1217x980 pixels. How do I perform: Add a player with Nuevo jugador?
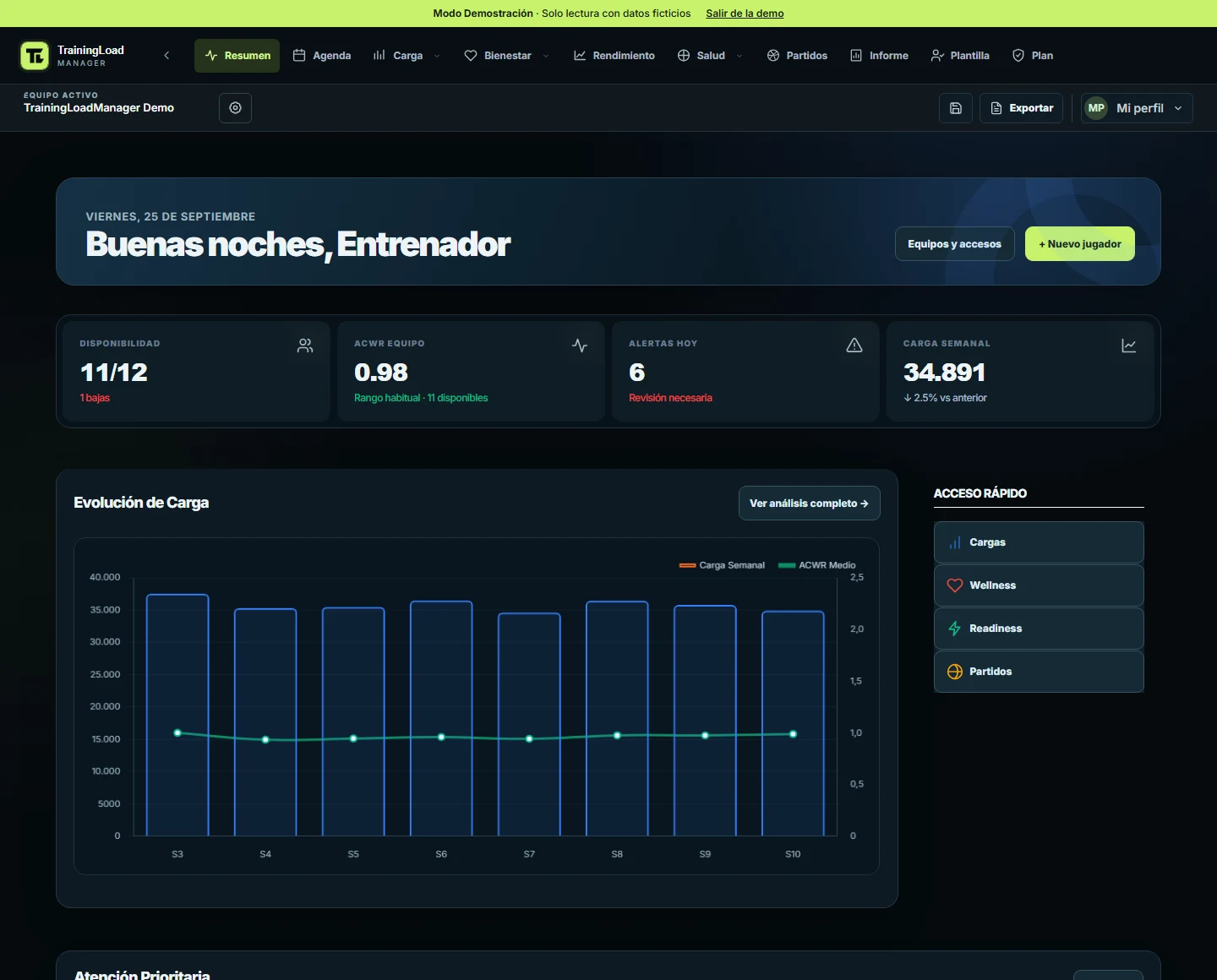pos(1080,244)
